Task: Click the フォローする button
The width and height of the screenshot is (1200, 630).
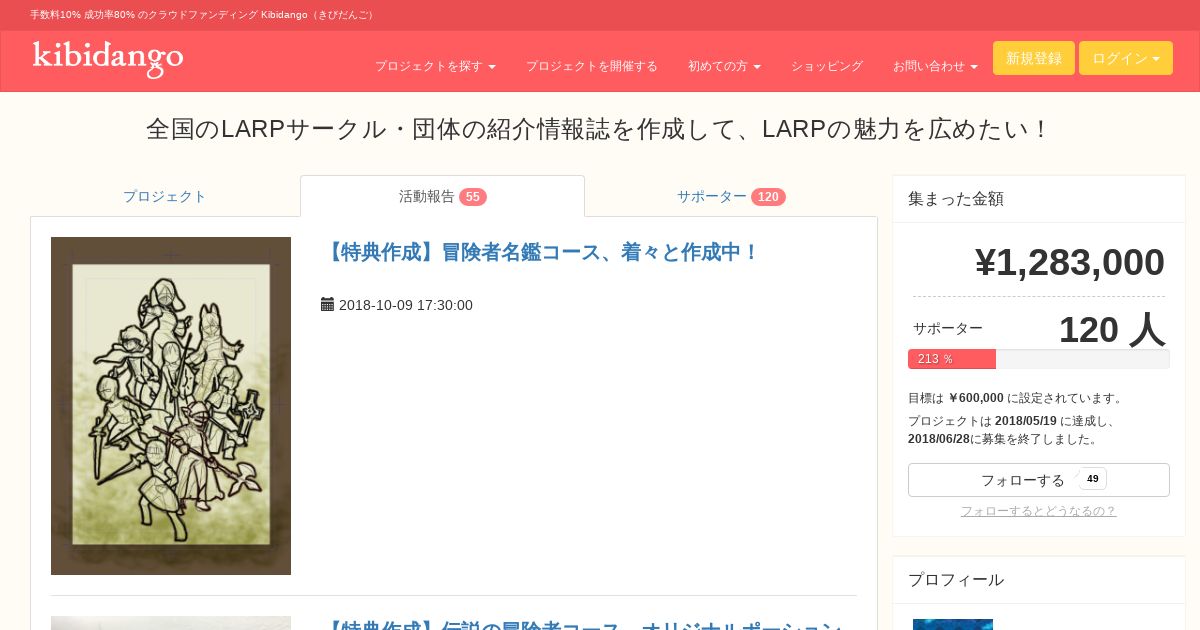Action: pos(1039,480)
